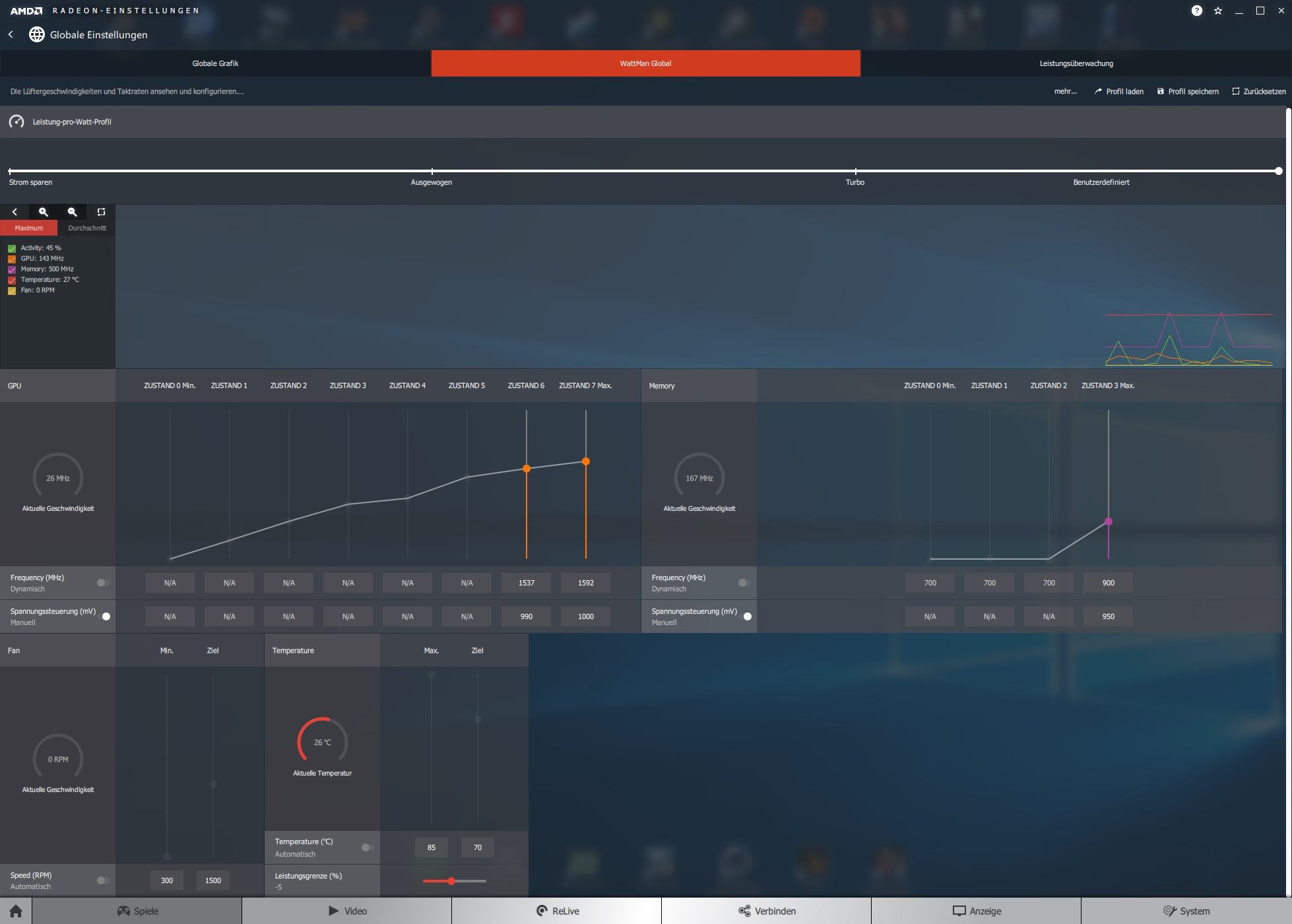Click GPU Zustand 6 orange curve handle
Viewport: 1292px width, 924px height.
(527, 469)
